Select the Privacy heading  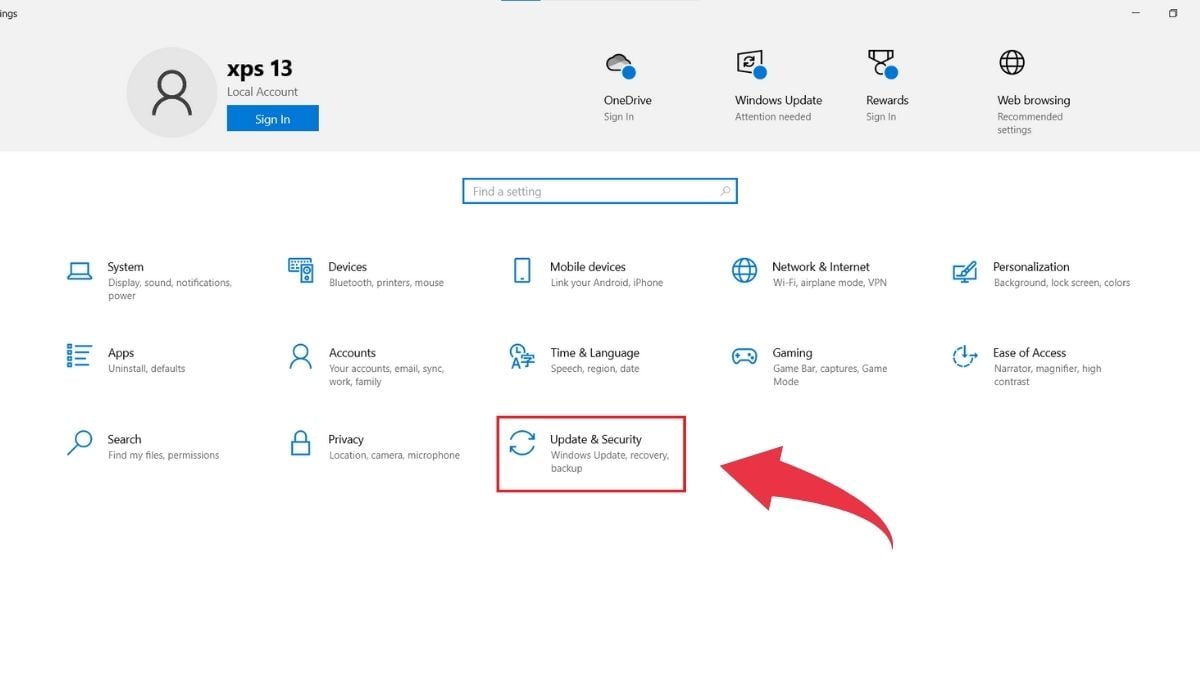pyautogui.click(x=346, y=439)
